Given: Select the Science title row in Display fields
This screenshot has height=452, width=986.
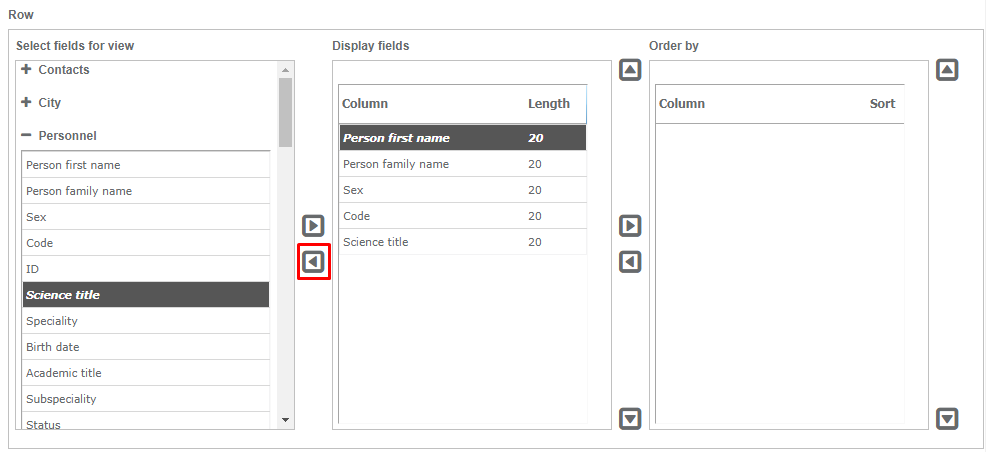Looking at the screenshot, I should click(x=376, y=242).
